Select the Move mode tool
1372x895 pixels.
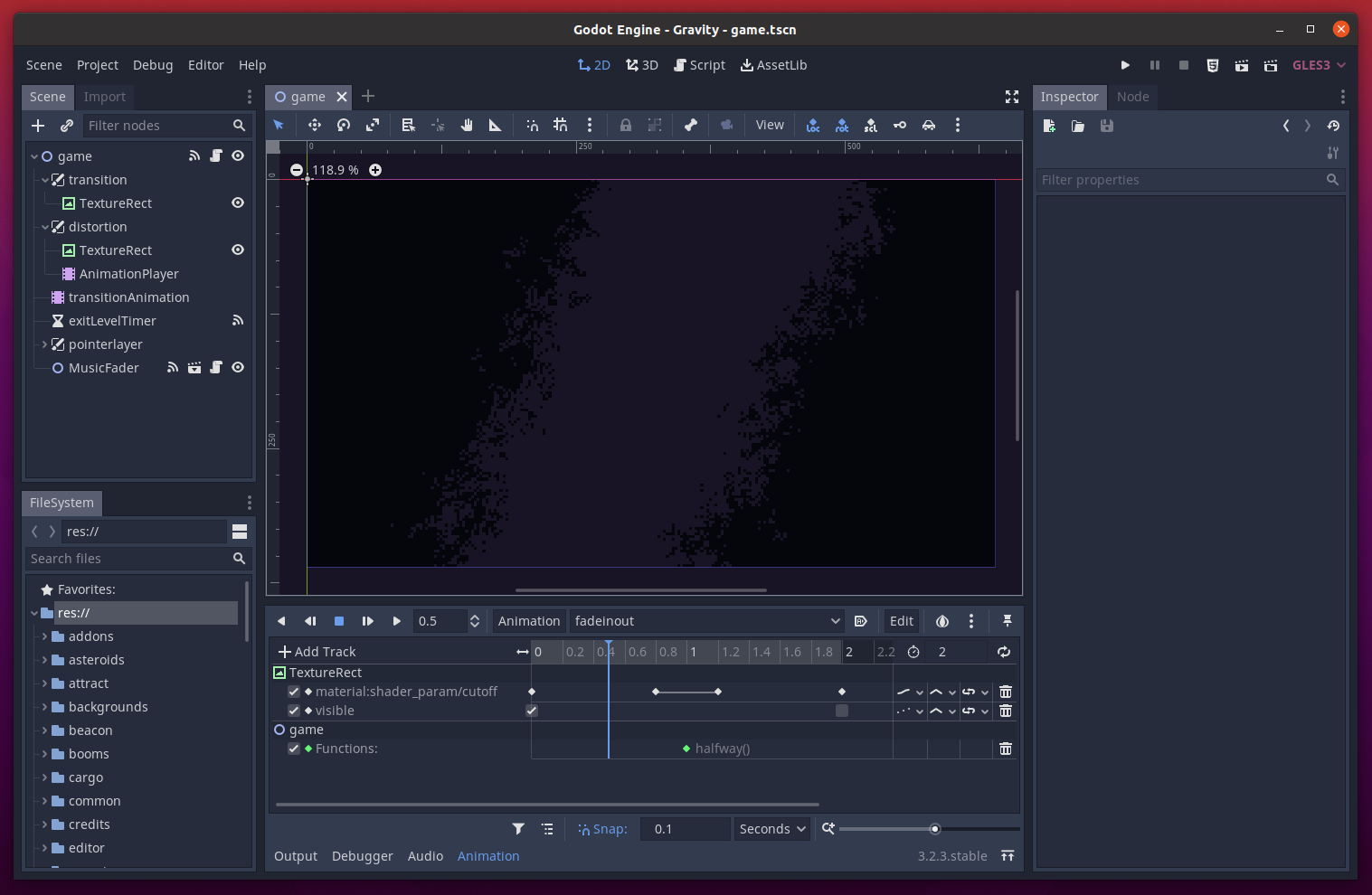[314, 125]
